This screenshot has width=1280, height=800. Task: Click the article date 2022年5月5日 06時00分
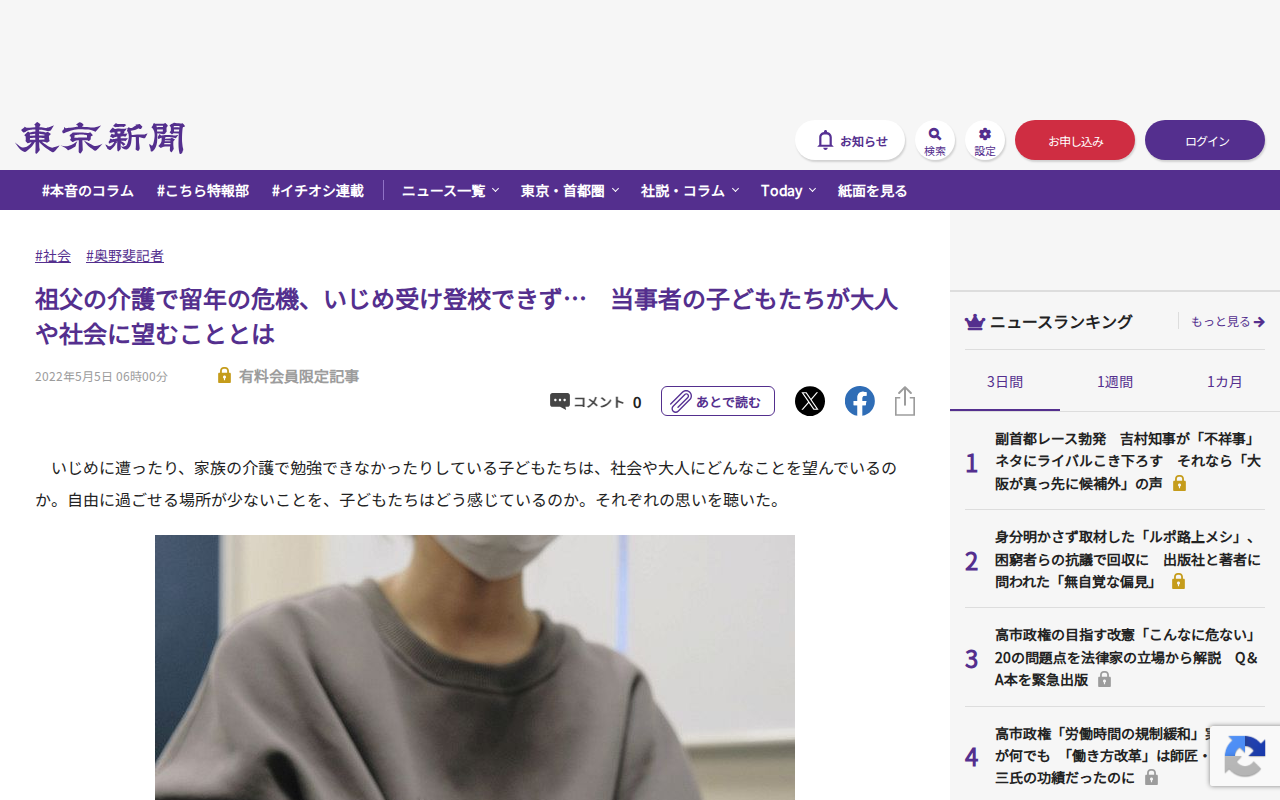101,377
